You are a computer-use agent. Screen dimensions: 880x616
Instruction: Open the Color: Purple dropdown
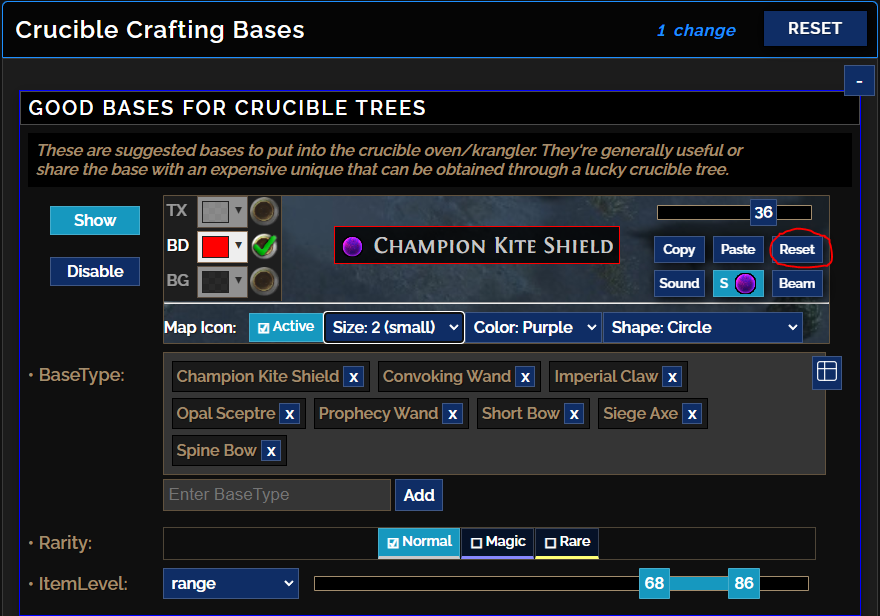tap(534, 327)
